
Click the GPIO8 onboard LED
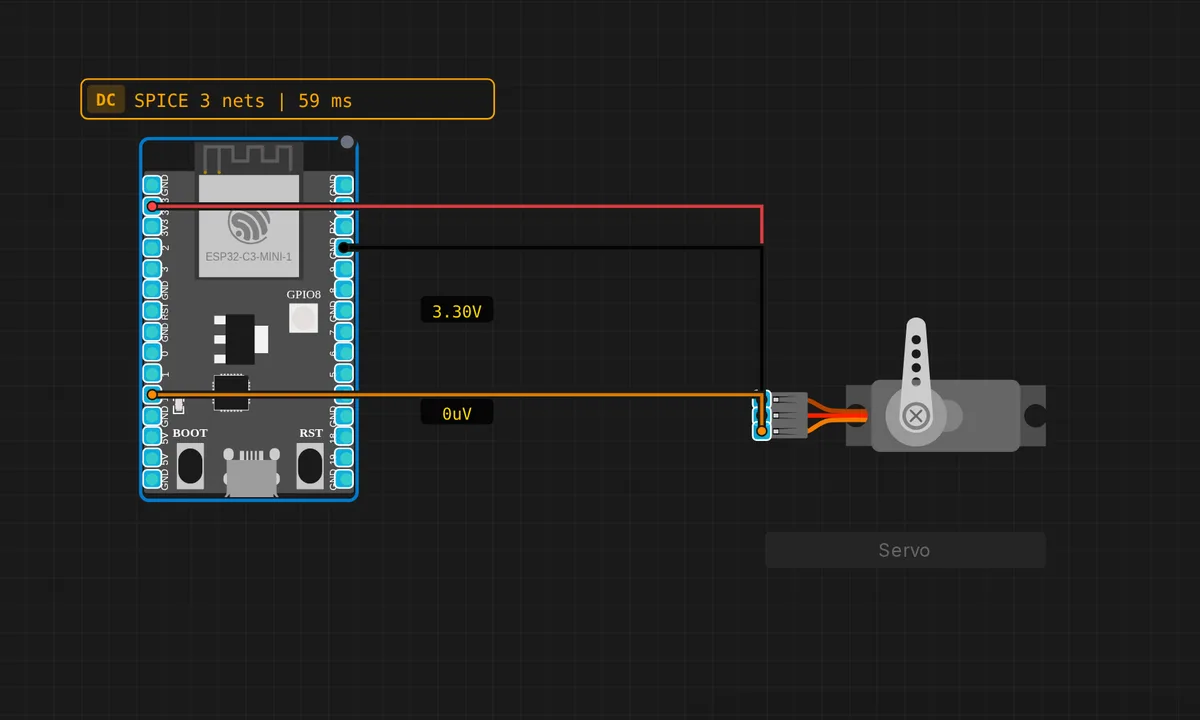point(304,318)
